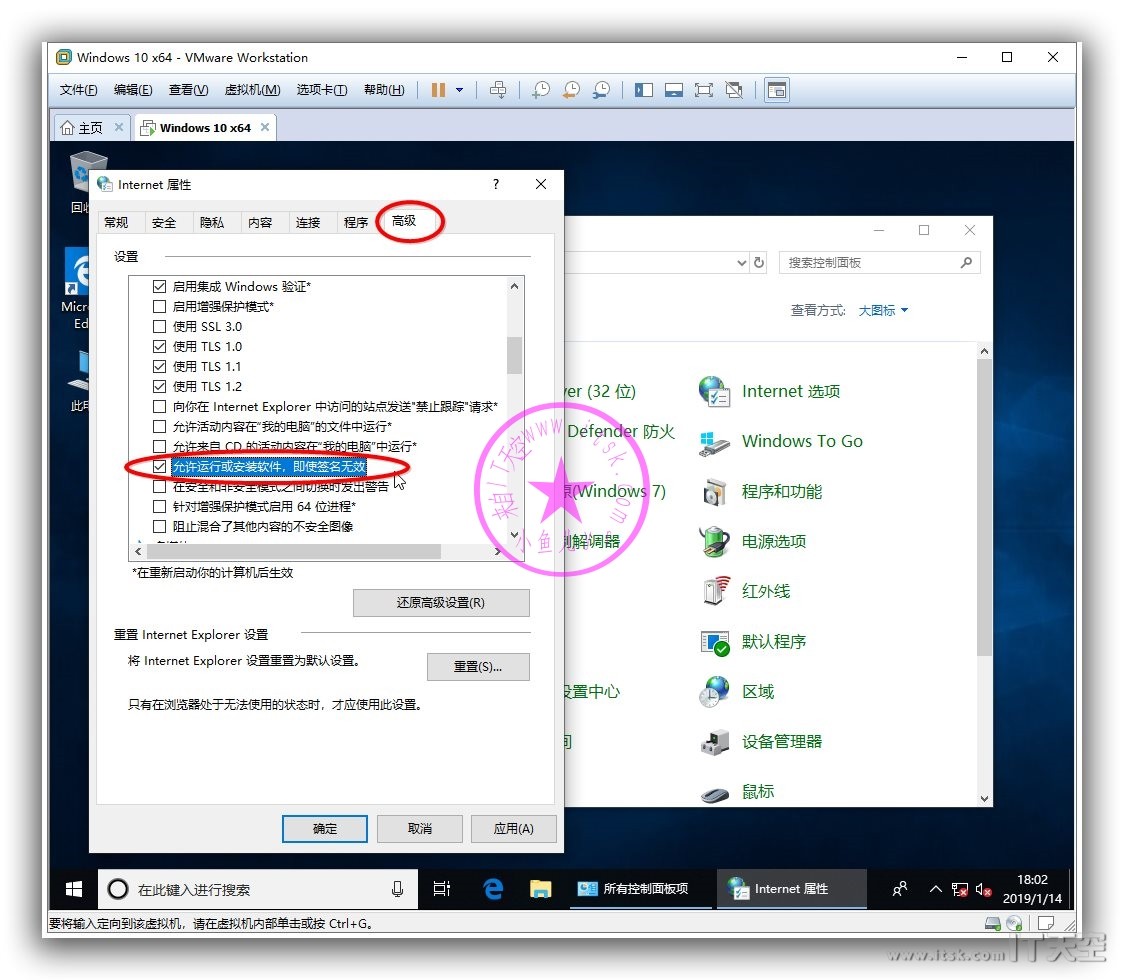Launch Edge from the taskbar

[493, 890]
